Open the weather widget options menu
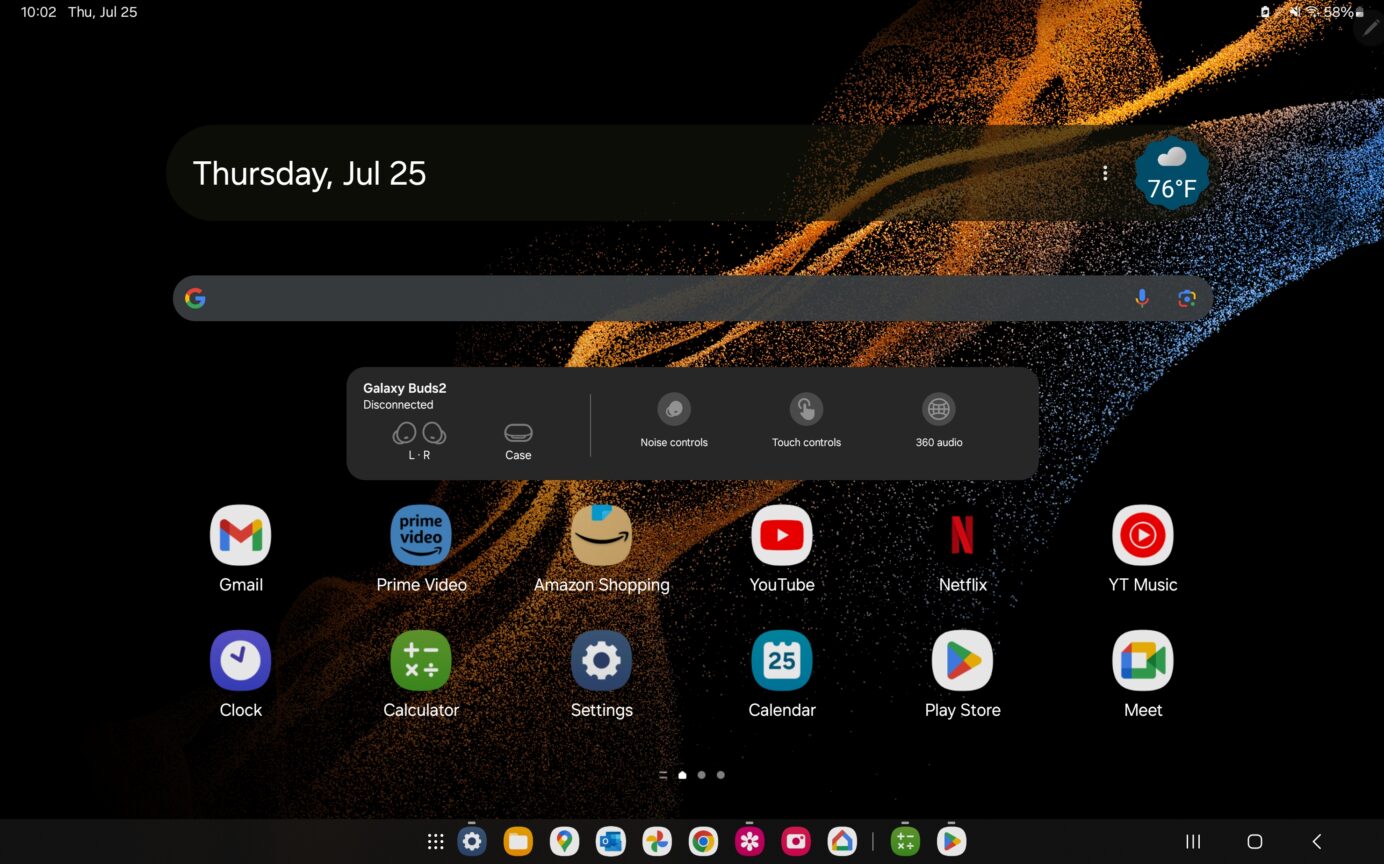The height and width of the screenshot is (864, 1384). click(x=1105, y=172)
